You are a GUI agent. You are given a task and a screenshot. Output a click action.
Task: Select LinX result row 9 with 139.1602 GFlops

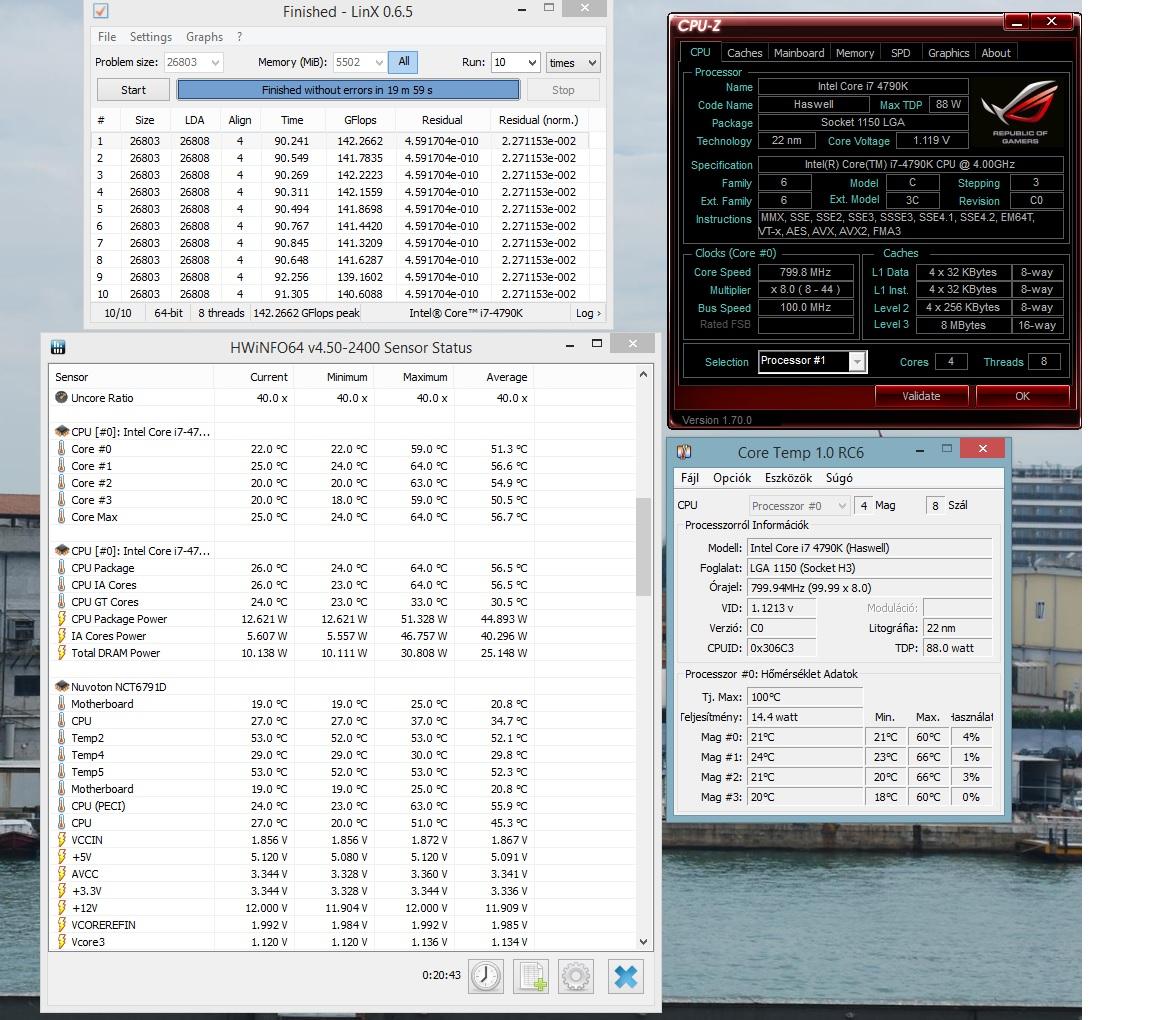(340, 277)
